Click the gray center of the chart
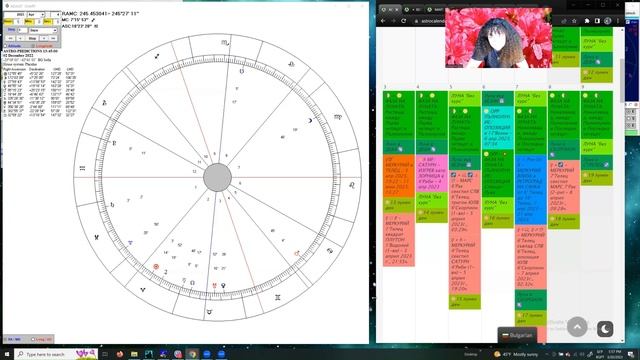The width and height of the screenshot is (640, 360). click(x=218, y=178)
